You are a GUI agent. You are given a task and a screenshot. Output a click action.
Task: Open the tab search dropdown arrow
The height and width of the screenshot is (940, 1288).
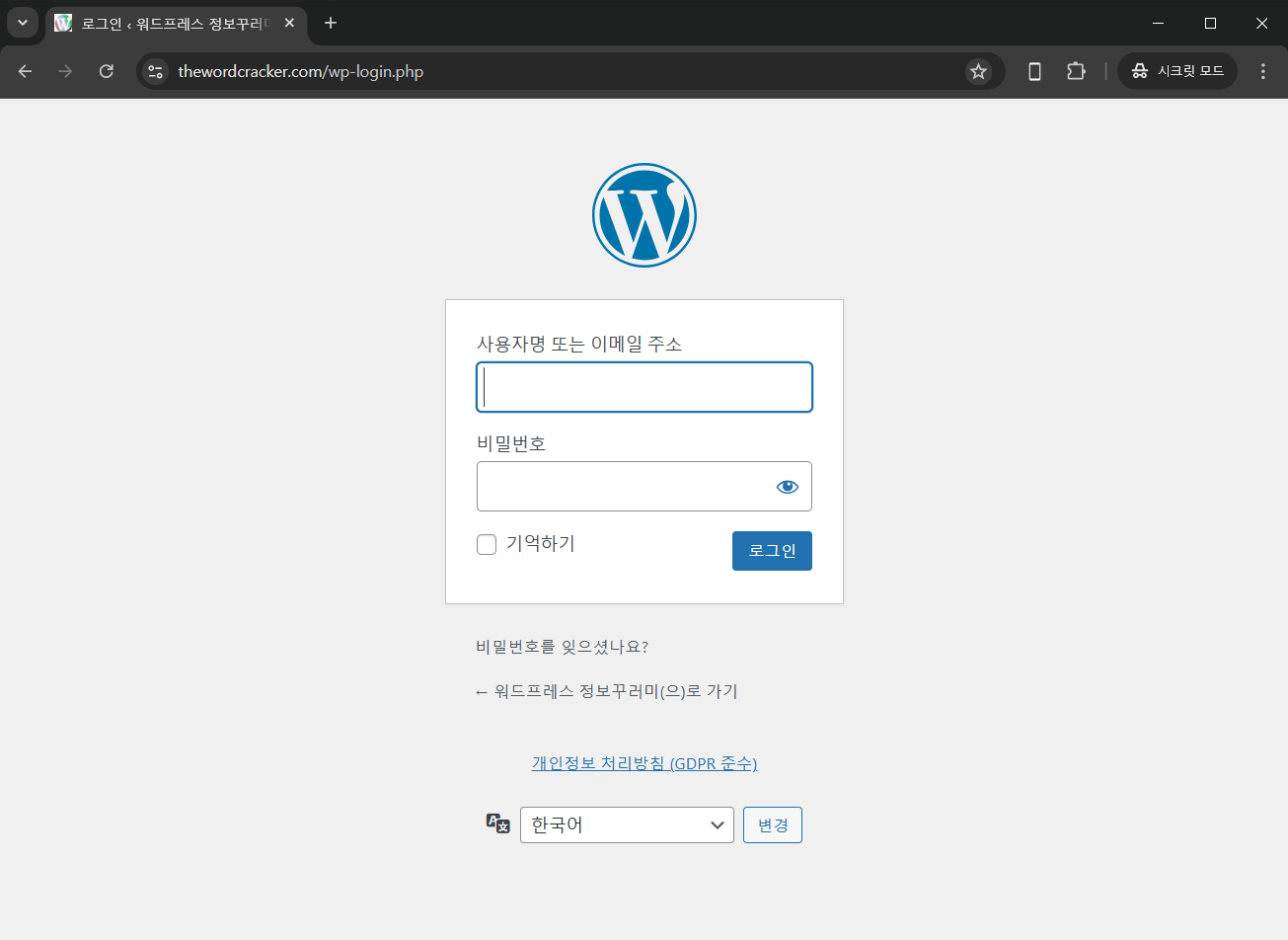pyautogui.click(x=22, y=23)
